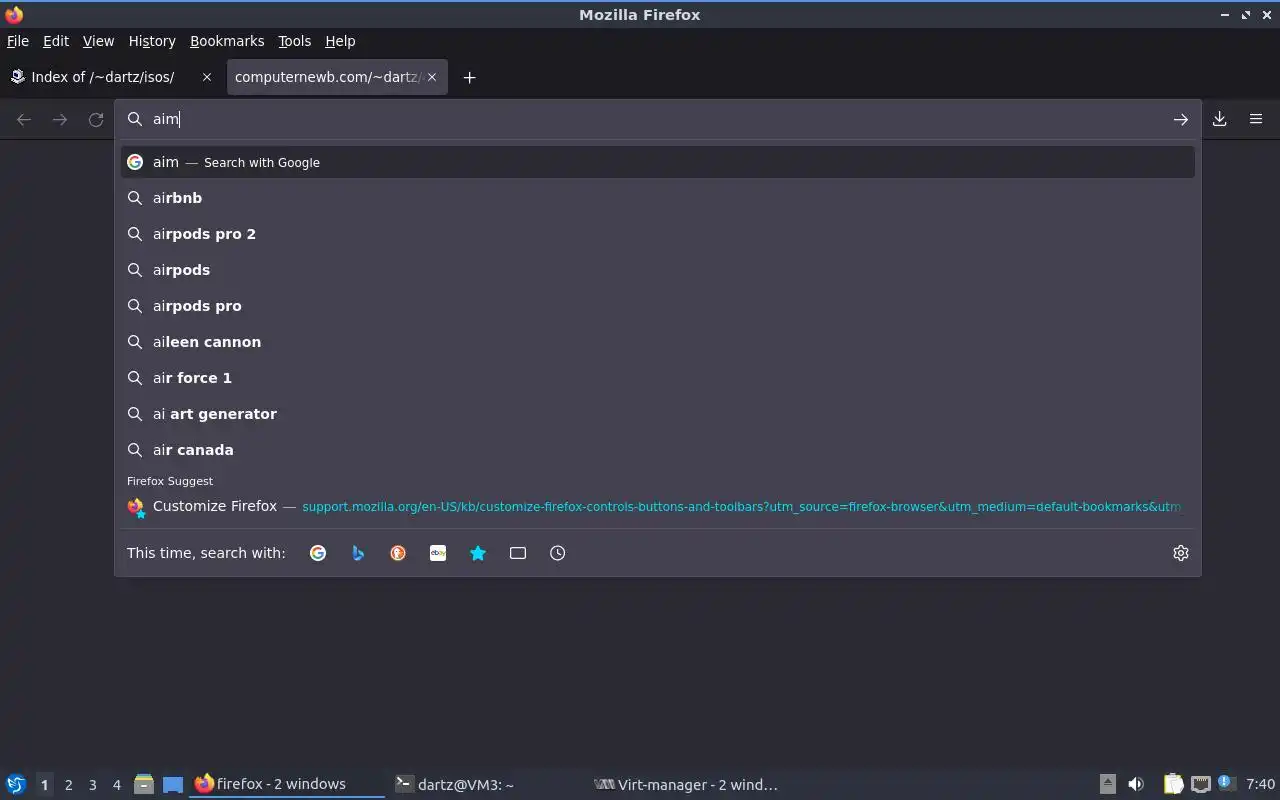
Task: Click the network tray icon
Action: (x=1201, y=784)
